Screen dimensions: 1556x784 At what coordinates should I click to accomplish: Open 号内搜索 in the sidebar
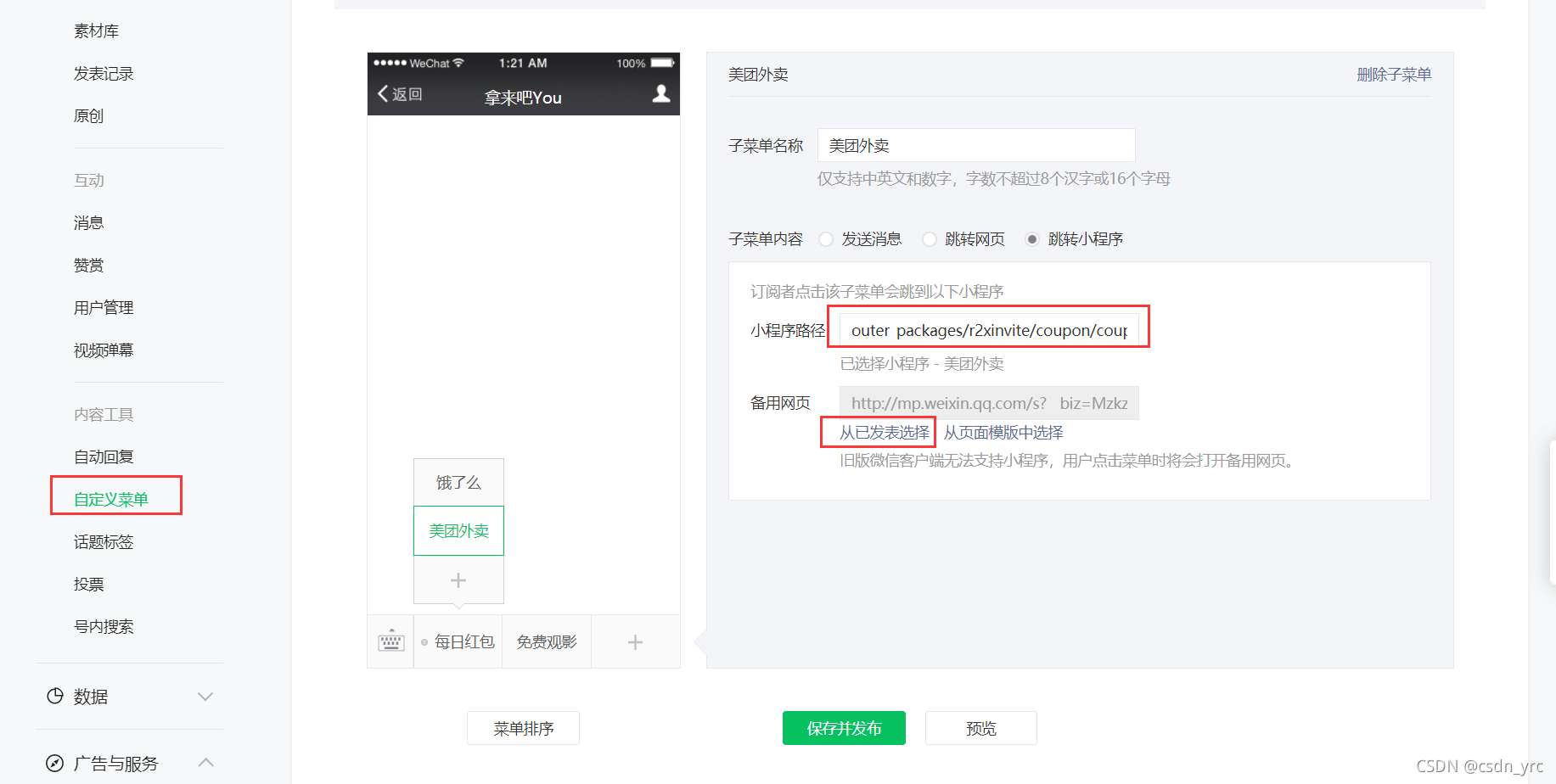[x=104, y=627]
